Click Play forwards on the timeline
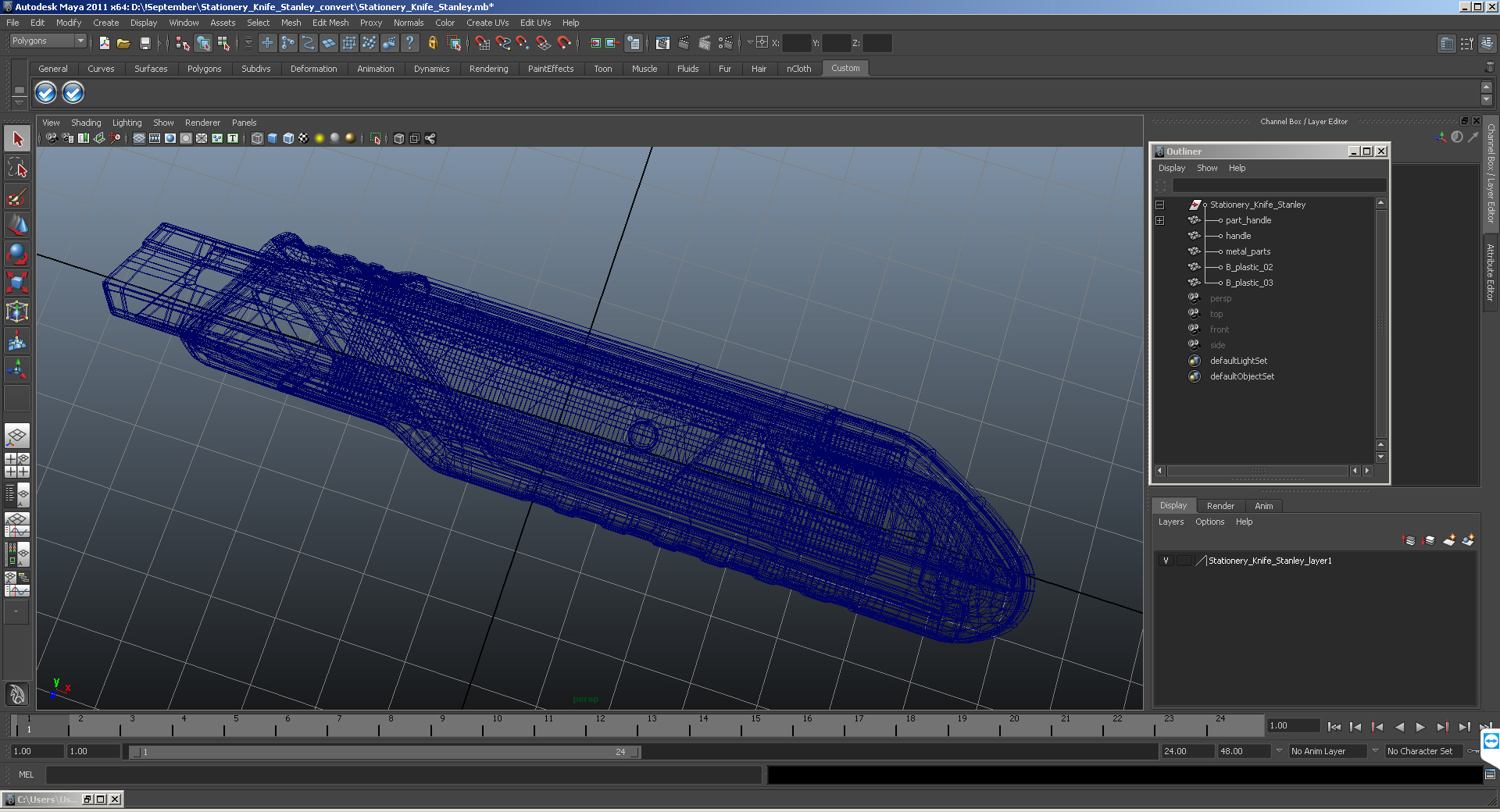The image size is (1500, 812). point(1420,727)
